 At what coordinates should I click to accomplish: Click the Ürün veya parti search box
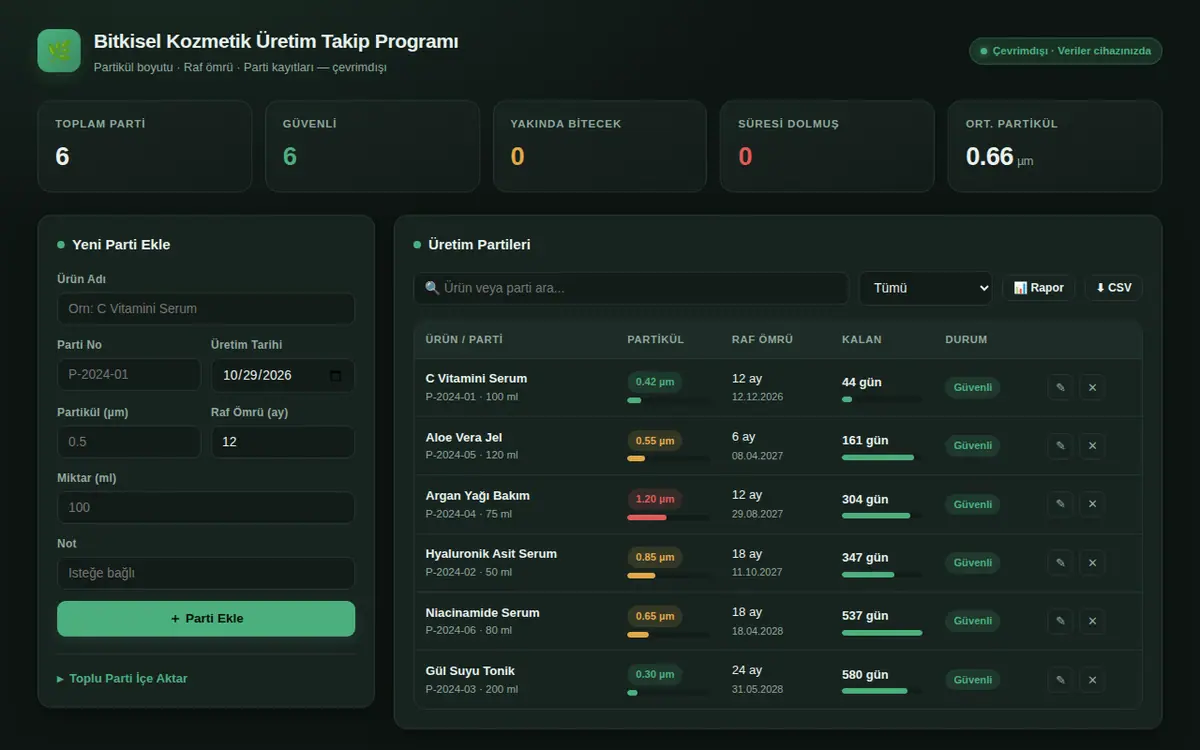tap(631, 288)
